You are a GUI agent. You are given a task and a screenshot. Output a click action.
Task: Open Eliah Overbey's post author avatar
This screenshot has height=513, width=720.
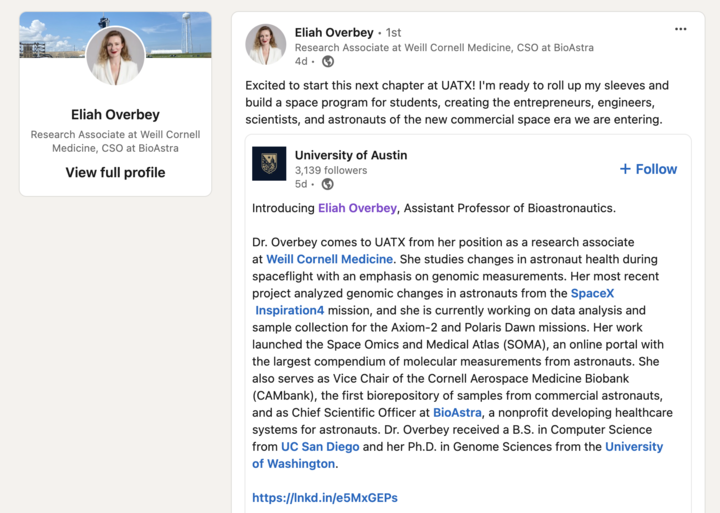[266, 44]
